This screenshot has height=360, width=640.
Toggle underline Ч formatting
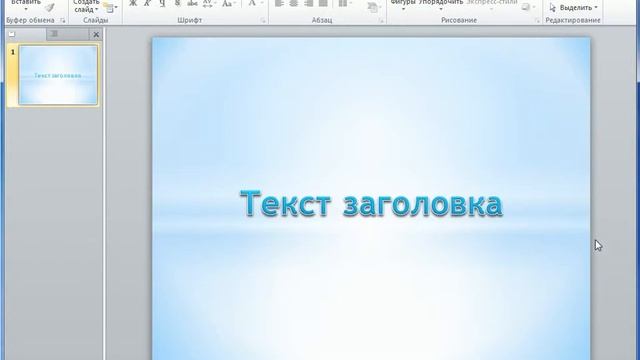[x=162, y=4]
